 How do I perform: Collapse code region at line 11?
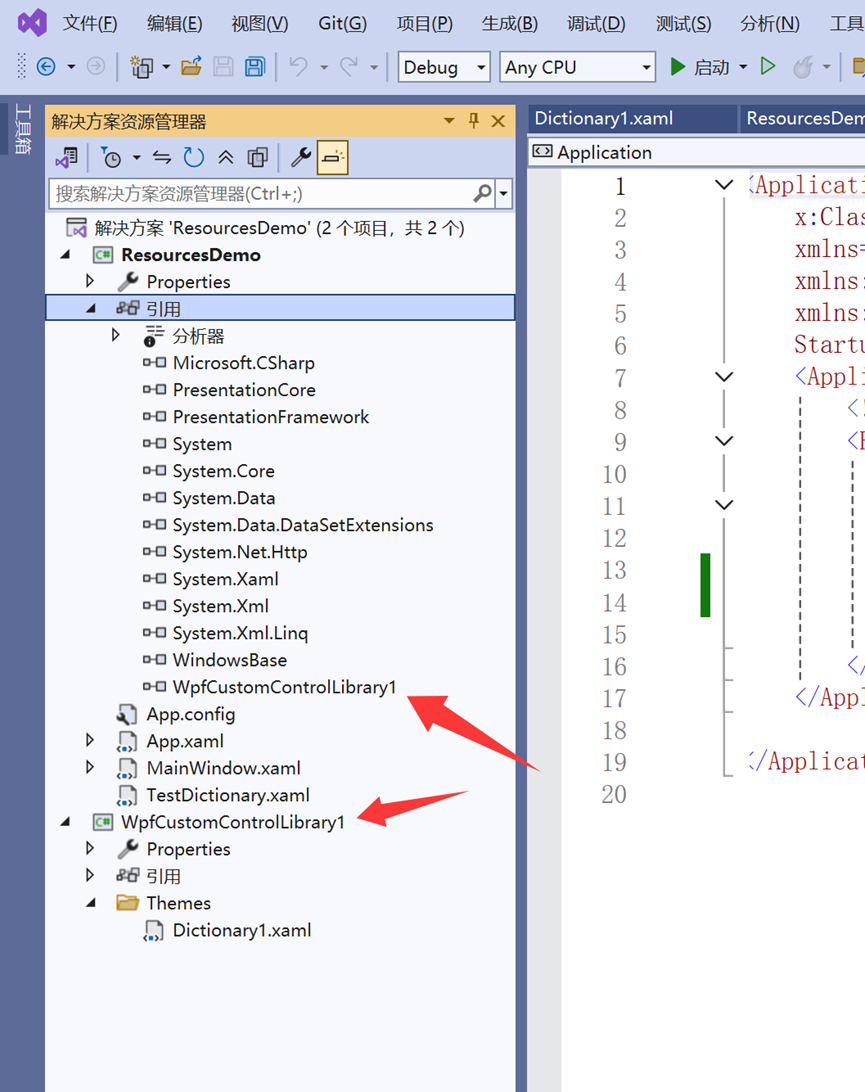pyautogui.click(x=724, y=505)
